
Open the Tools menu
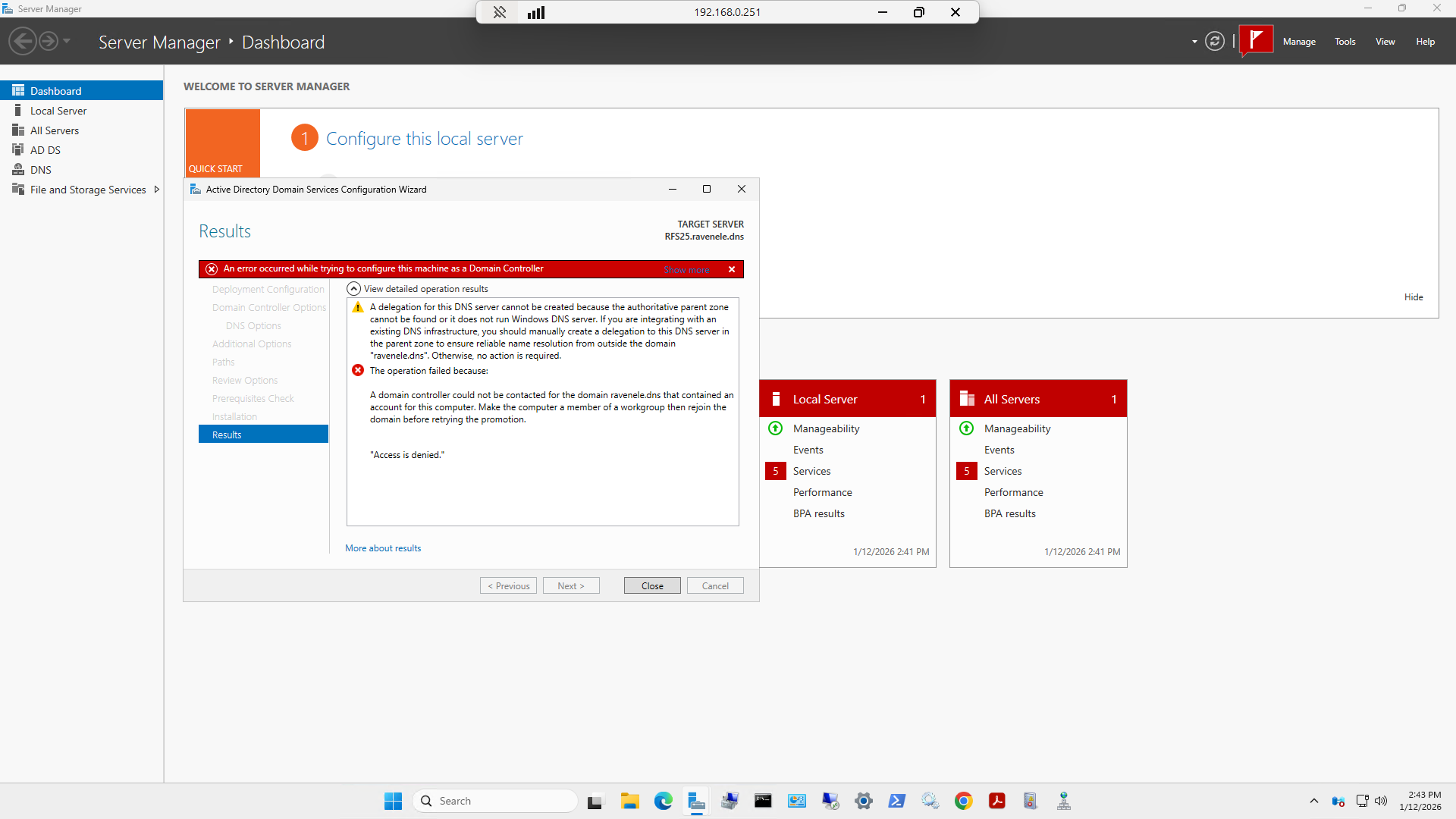coord(1345,42)
